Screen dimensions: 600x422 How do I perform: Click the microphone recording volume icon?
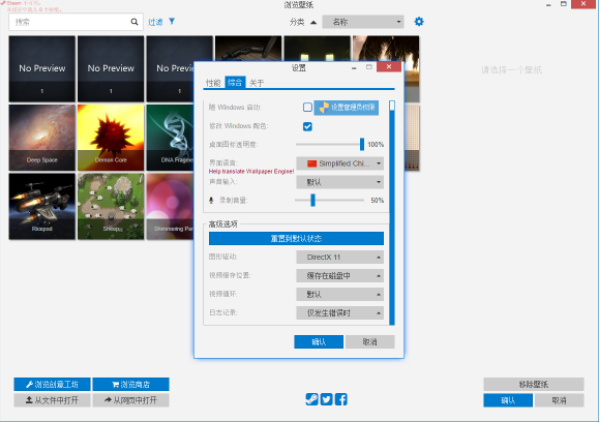coord(211,200)
